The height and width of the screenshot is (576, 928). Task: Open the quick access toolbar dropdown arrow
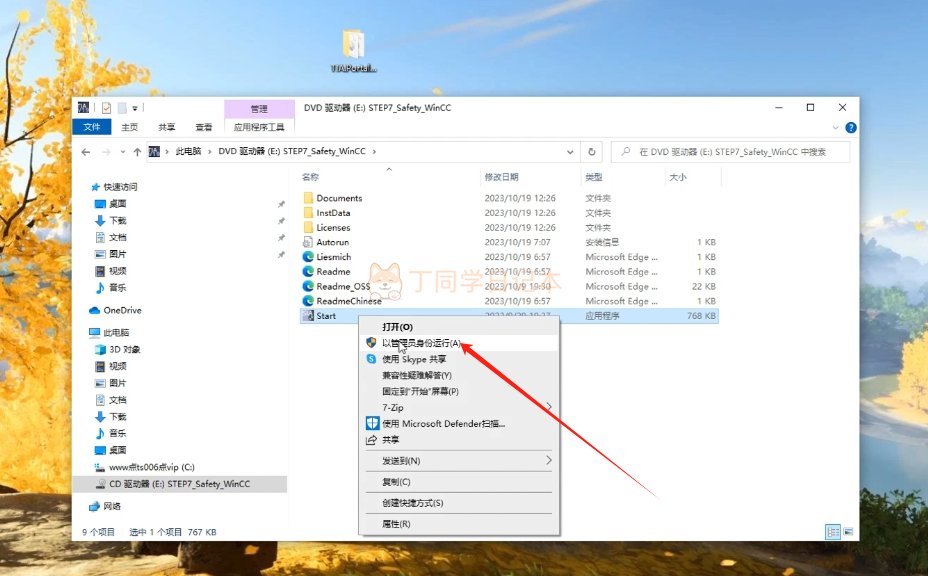pyautogui.click(x=135, y=108)
